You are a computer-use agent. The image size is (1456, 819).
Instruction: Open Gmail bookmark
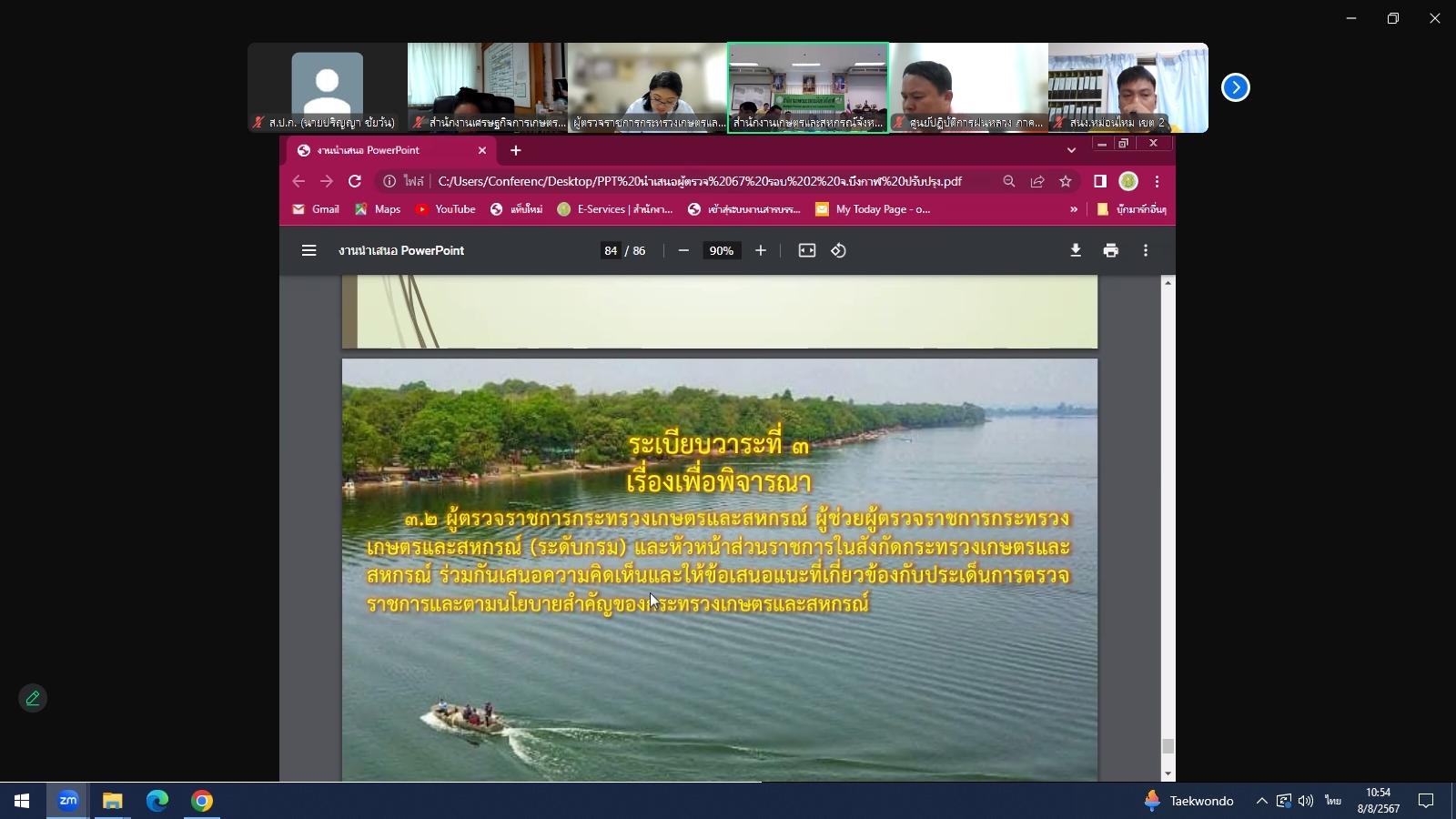pyautogui.click(x=316, y=209)
